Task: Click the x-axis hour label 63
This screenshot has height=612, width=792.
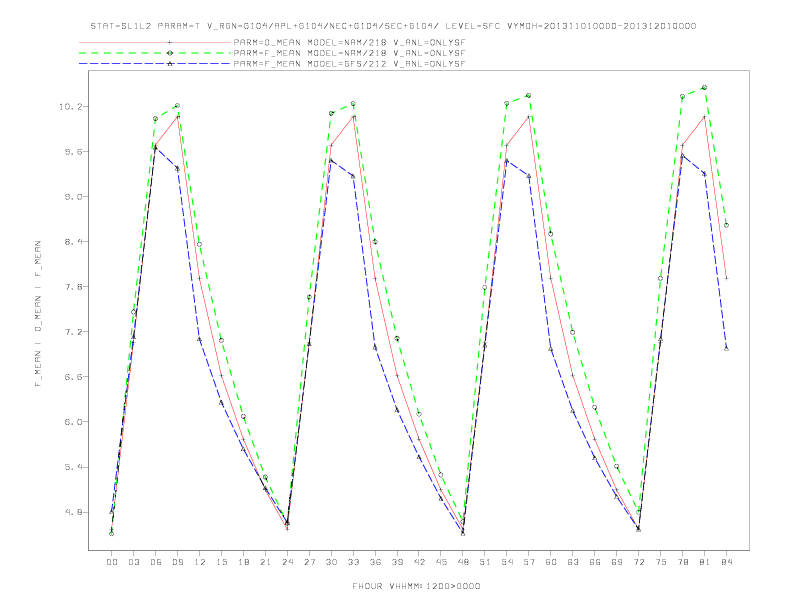Action: click(573, 562)
